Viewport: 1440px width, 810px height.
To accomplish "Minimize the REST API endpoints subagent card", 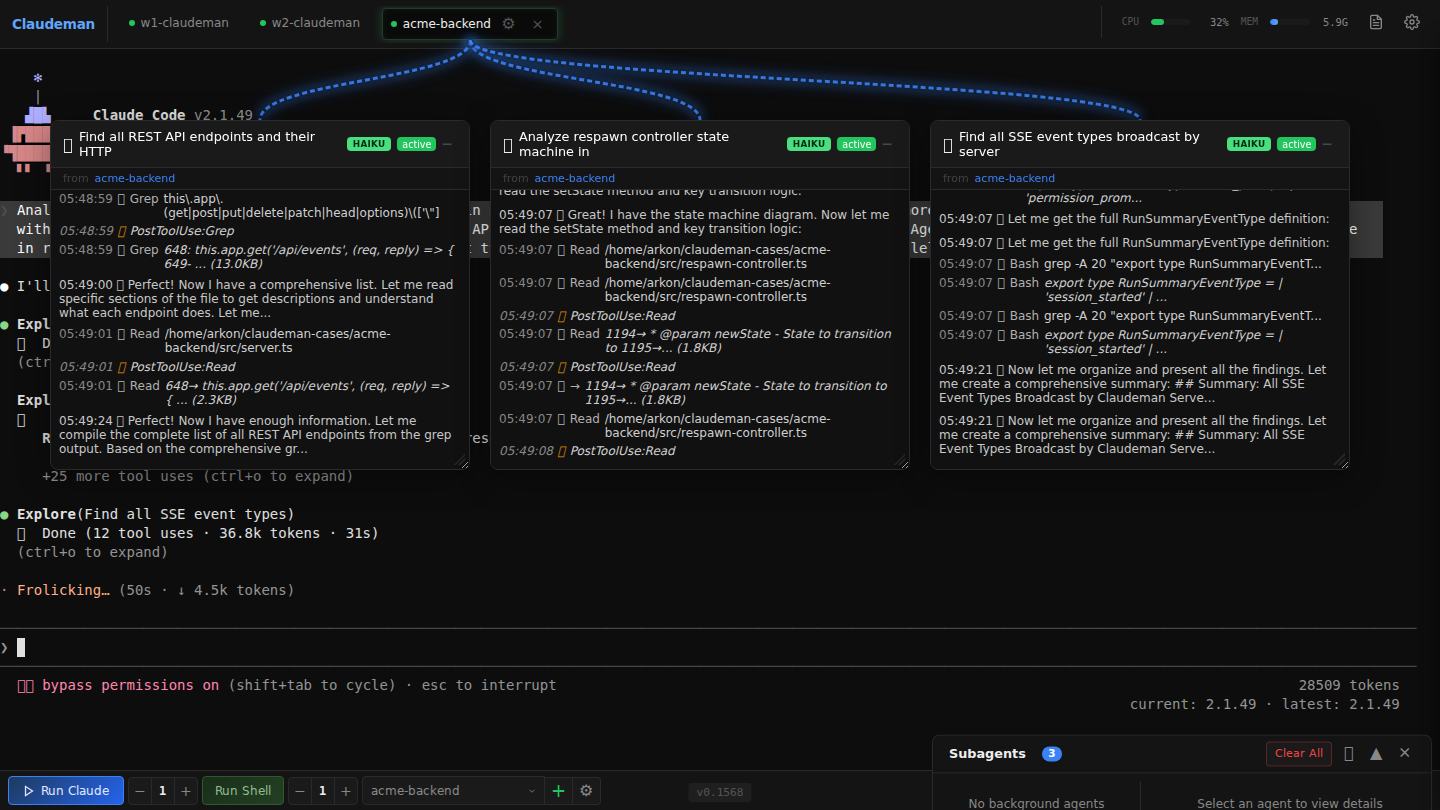I will point(447,144).
